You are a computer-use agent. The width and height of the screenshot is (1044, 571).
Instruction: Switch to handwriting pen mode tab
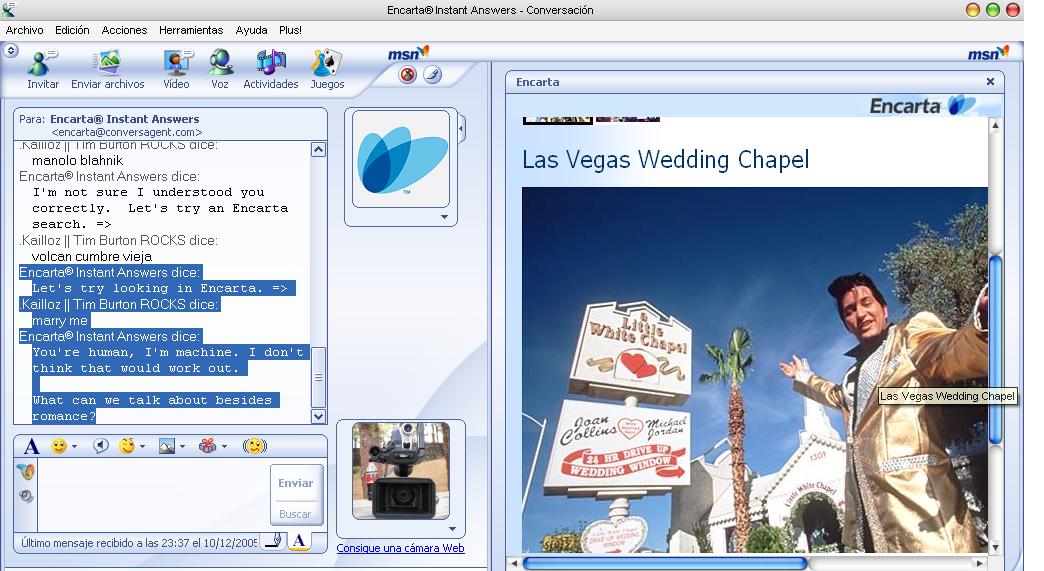(x=272, y=540)
